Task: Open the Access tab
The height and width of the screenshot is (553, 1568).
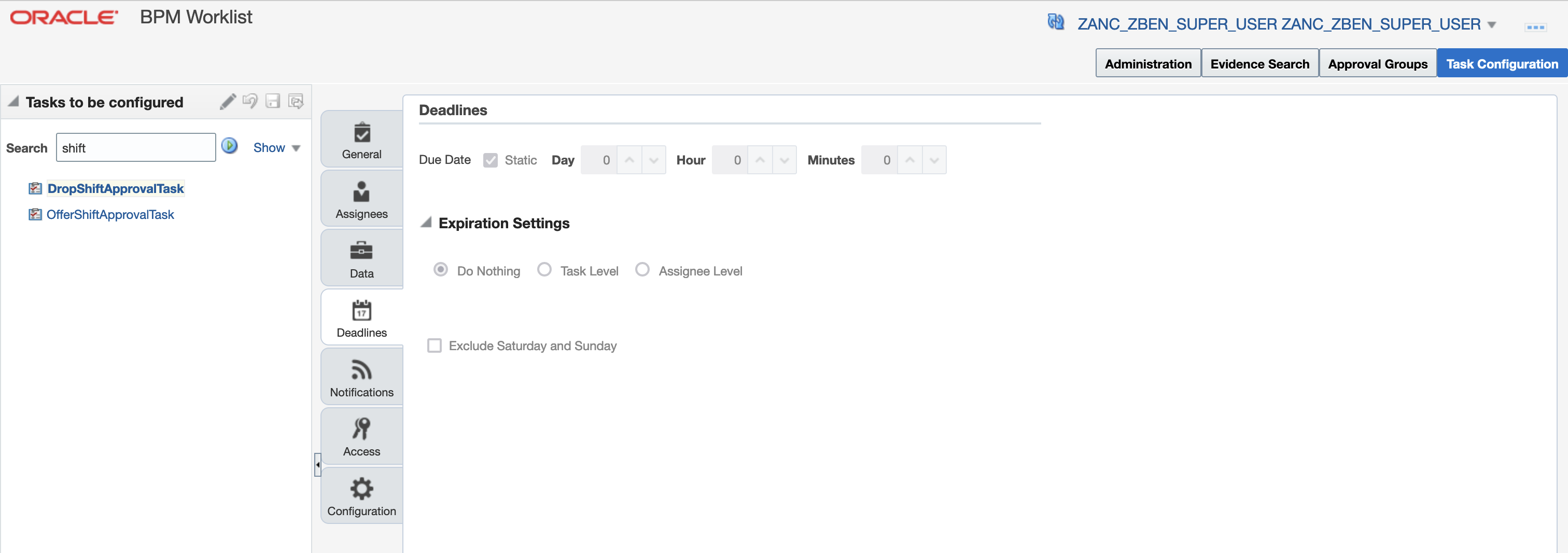Action: click(361, 437)
